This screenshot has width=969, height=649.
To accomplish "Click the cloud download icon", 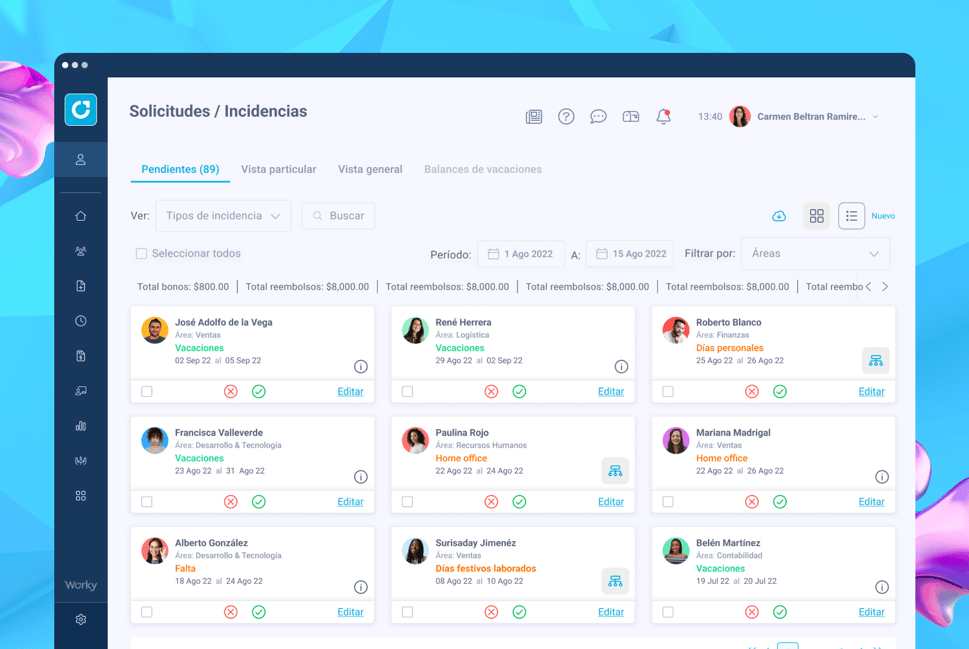I will point(779,216).
